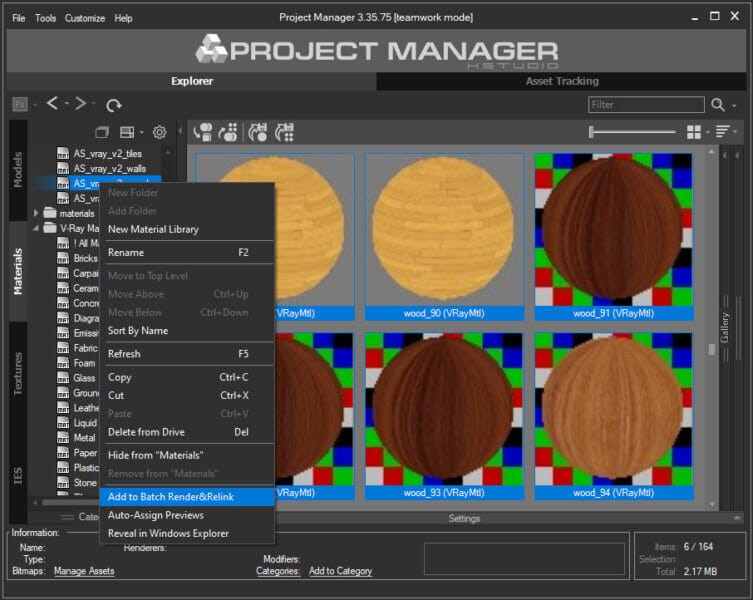The image size is (753, 600).
Task: Select the Textures side tab
Action: [18, 374]
